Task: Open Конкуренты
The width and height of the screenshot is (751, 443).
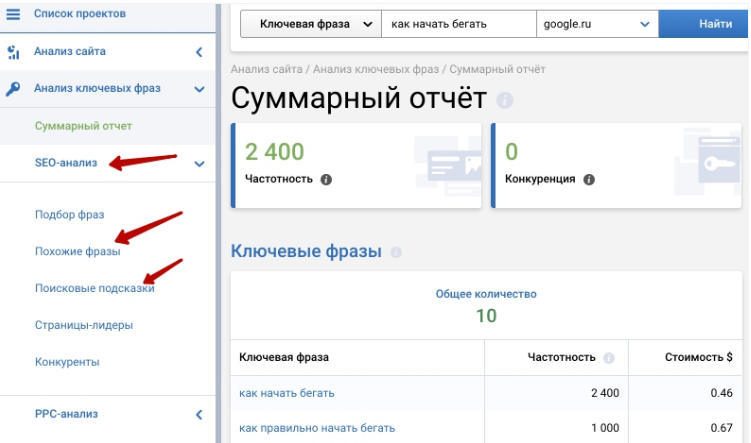Action: 67,362
